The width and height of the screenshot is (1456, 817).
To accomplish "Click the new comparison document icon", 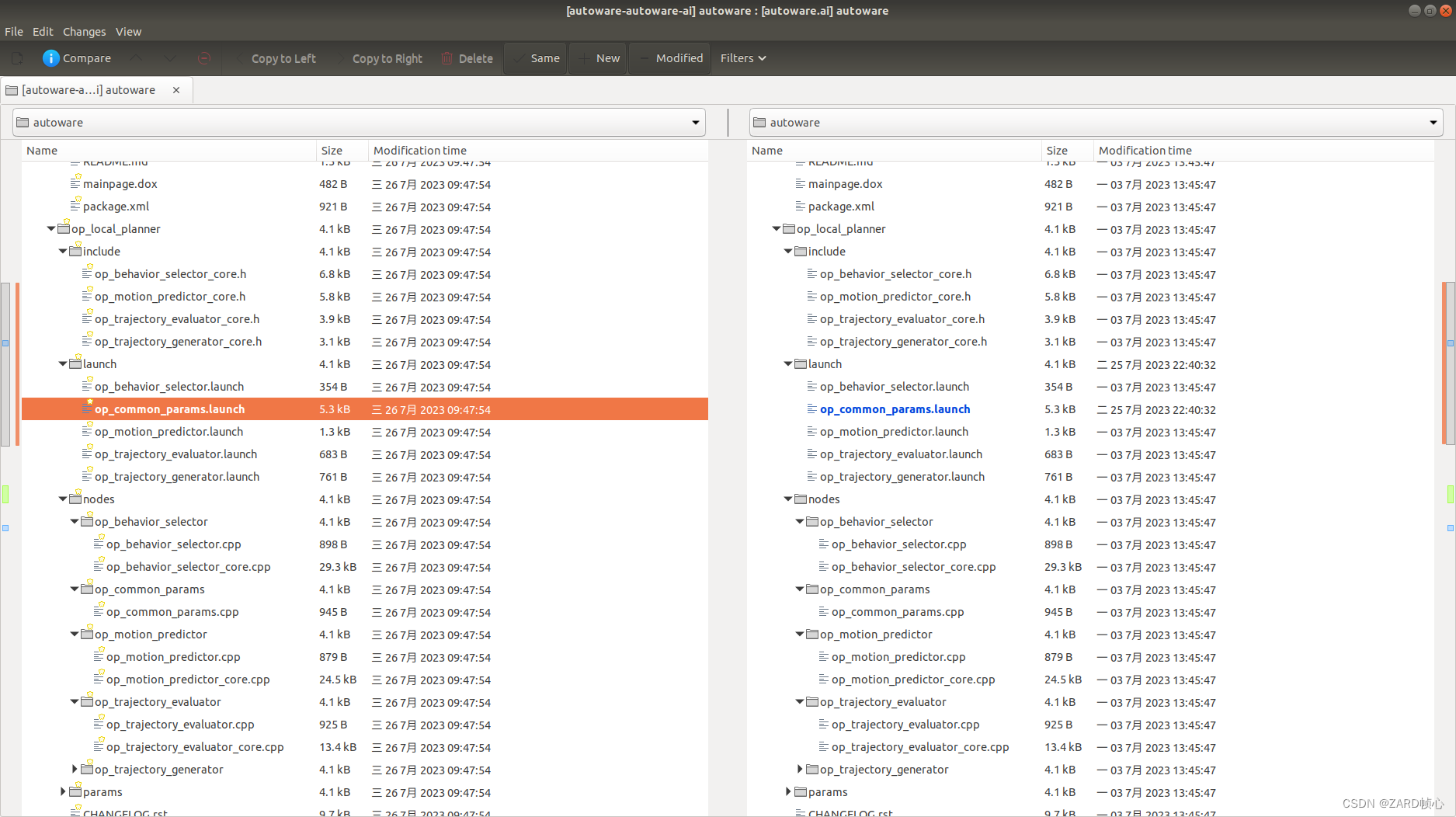I will [17, 58].
